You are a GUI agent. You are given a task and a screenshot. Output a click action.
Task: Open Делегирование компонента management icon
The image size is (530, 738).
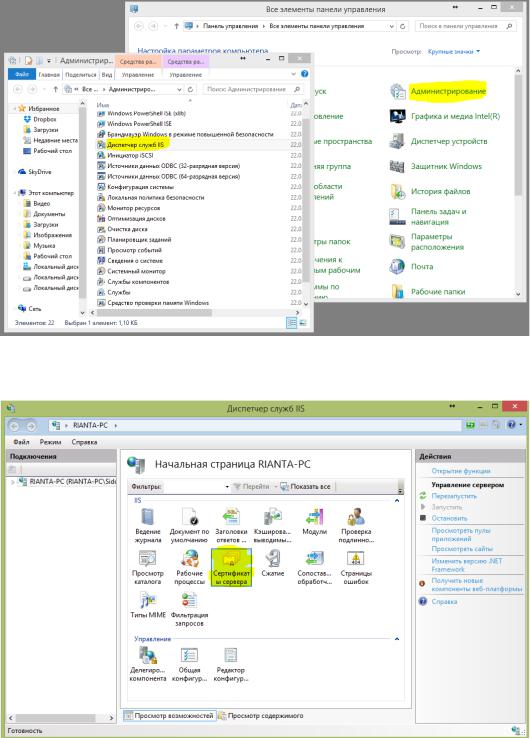[x=148, y=664]
